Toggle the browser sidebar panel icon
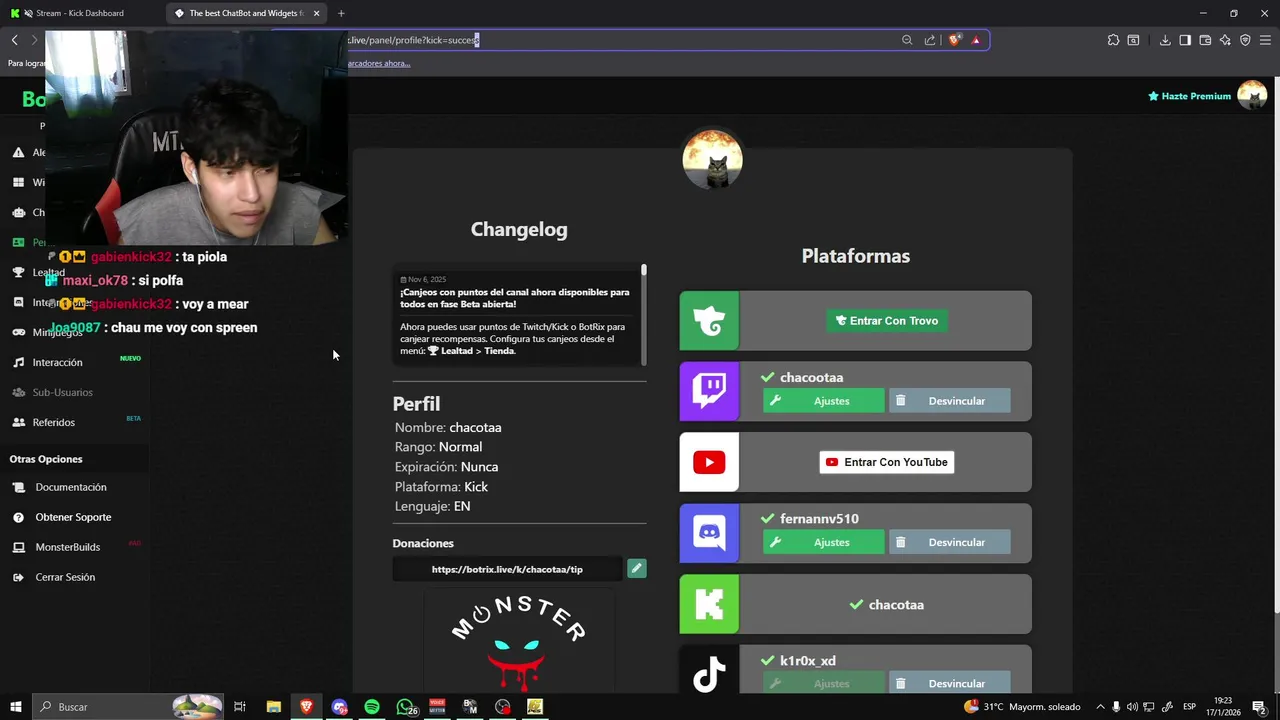 click(x=1185, y=40)
